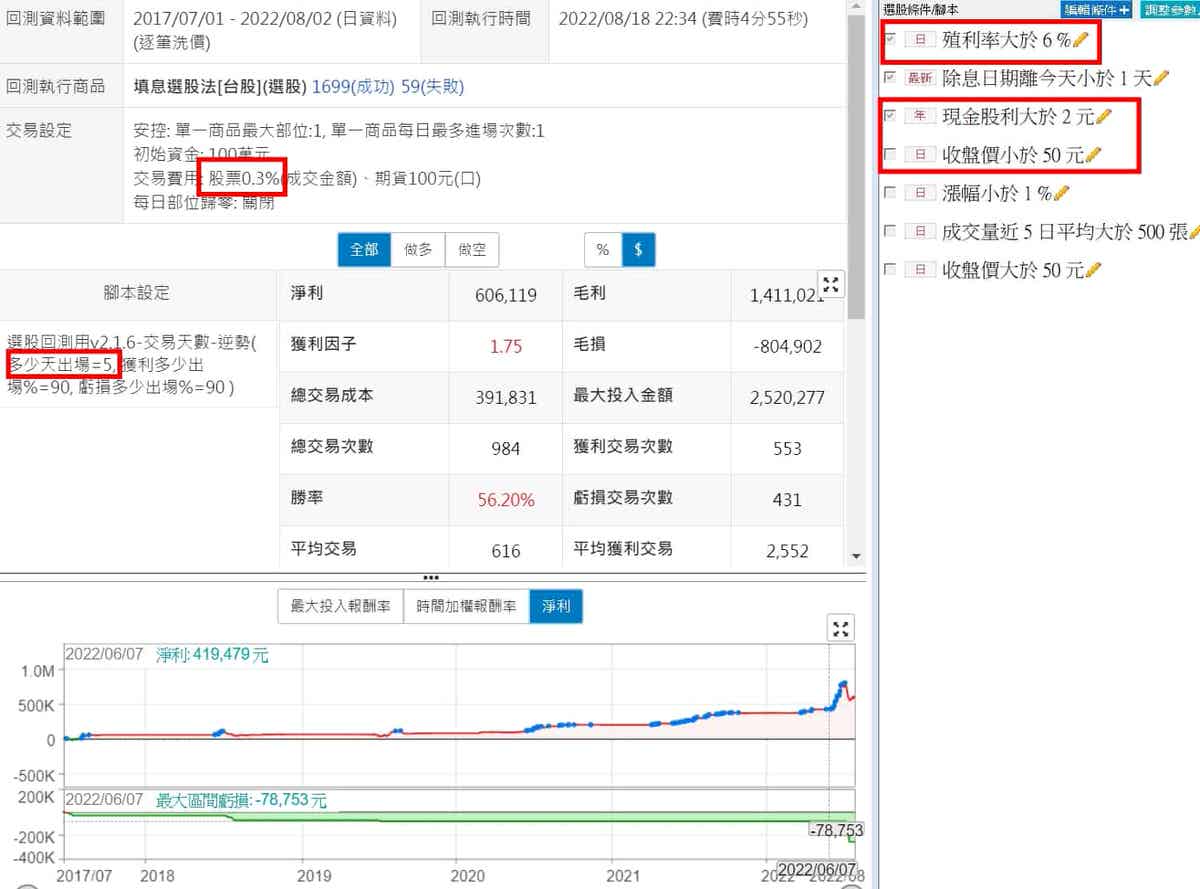Select the 做空 trades tab

click(472, 250)
